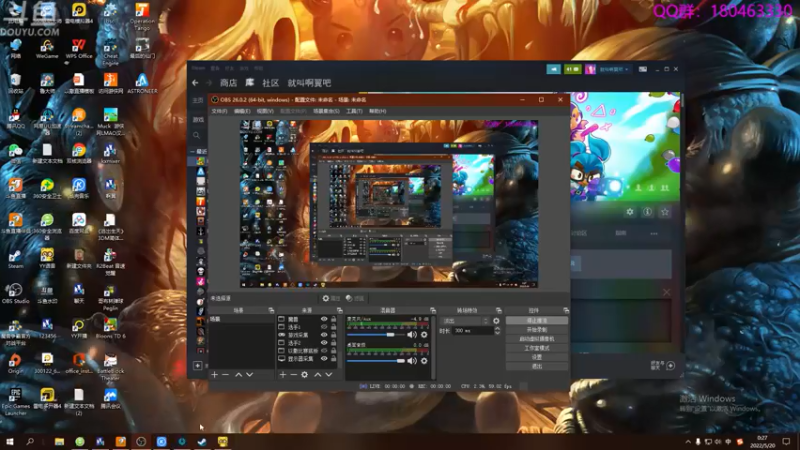Screen dimensions: 800x450
Task: Click the transition duration 300 ms stepper arrows
Action: coord(497,331)
